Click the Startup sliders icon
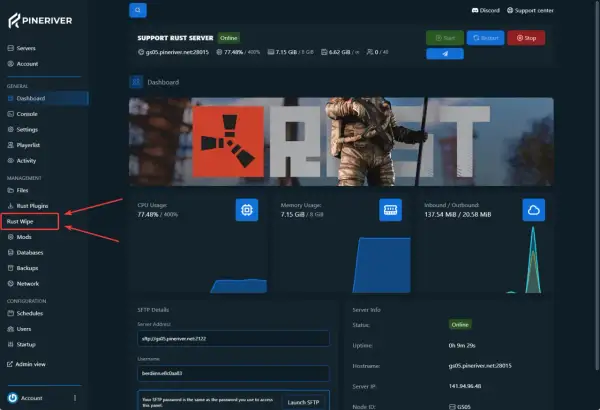 pyautogui.click(x=10, y=345)
